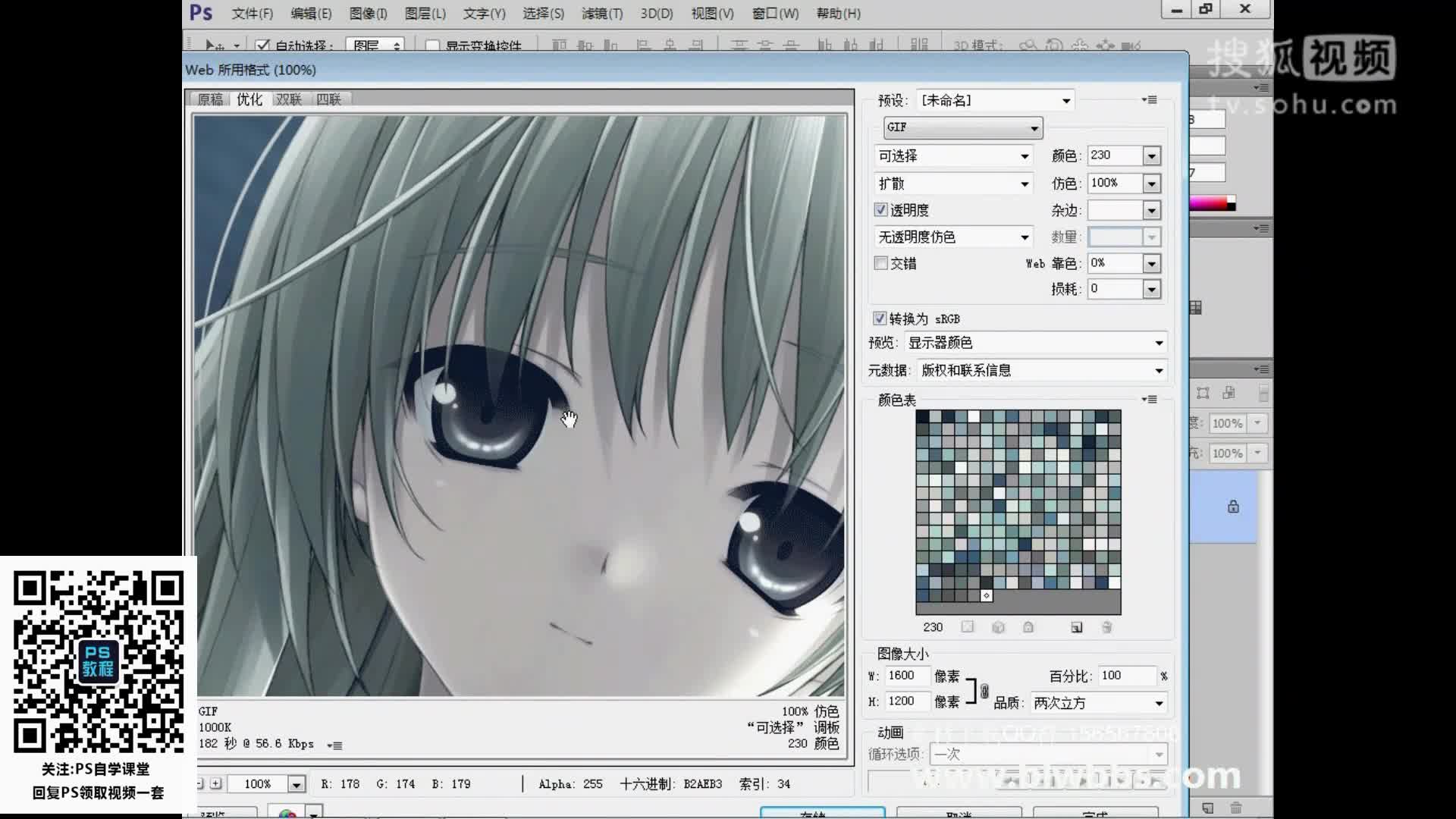Open connection speed preview menu icon
1456x819 pixels.
pyautogui.click(x=334, y=745)
